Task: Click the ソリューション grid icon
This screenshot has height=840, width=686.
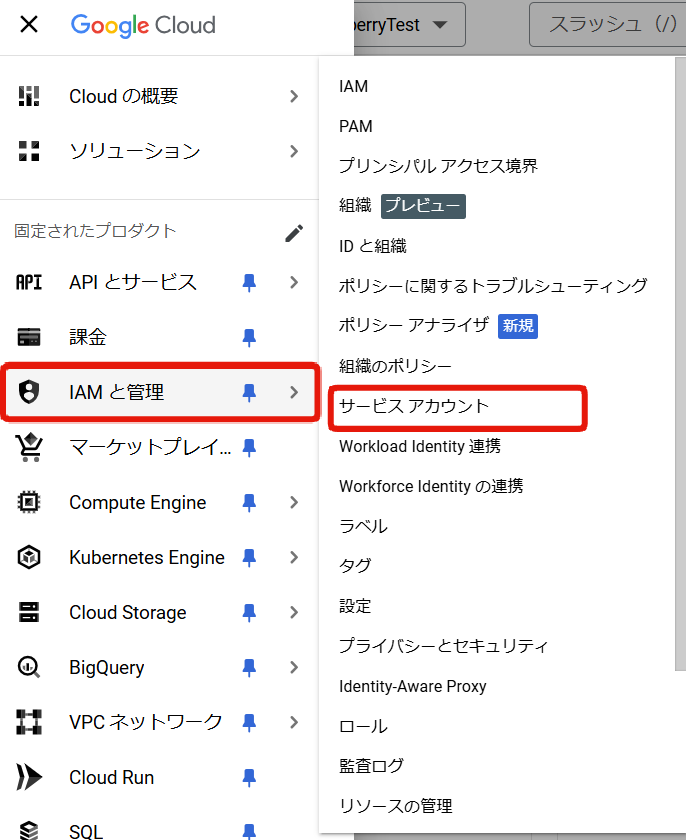Action: pyautogui.click(x=29, y=151)
